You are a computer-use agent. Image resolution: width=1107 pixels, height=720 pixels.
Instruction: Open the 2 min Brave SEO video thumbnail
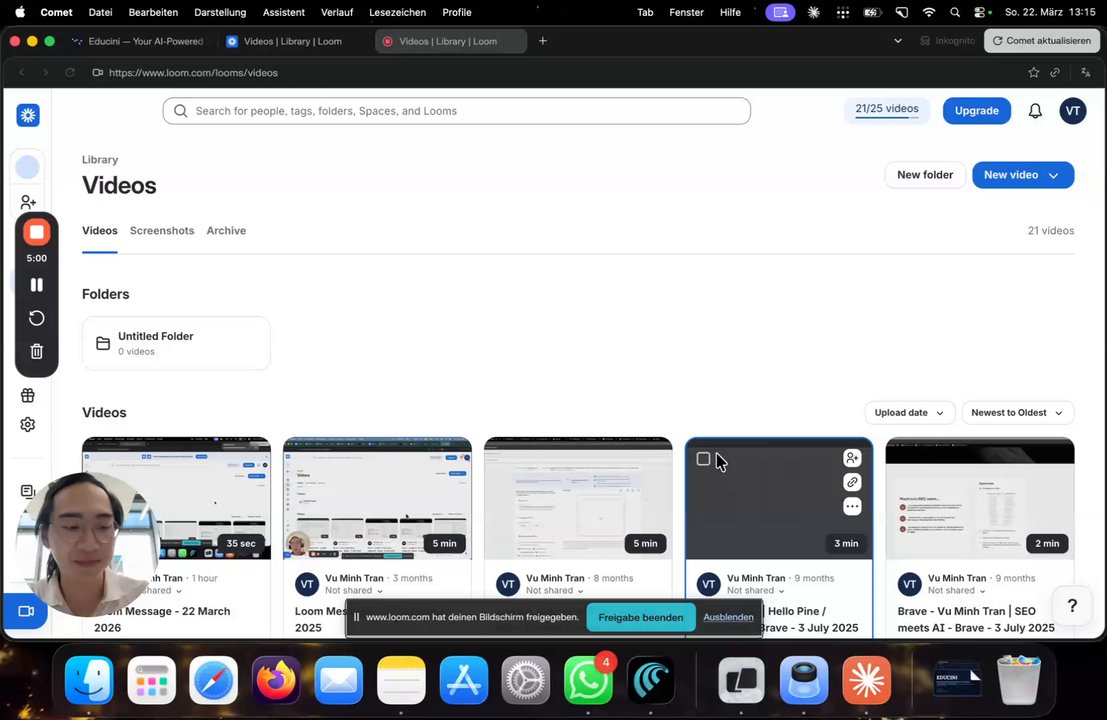click(x=980, y=498)
